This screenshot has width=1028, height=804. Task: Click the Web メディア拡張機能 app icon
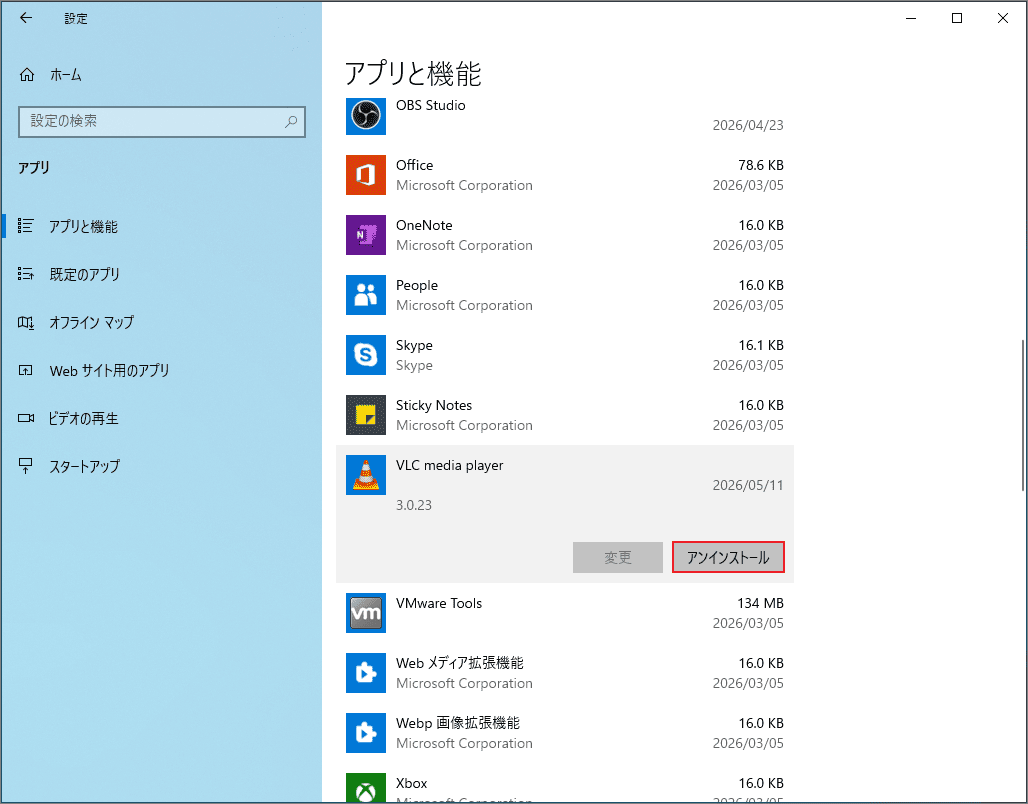point(366,673)
